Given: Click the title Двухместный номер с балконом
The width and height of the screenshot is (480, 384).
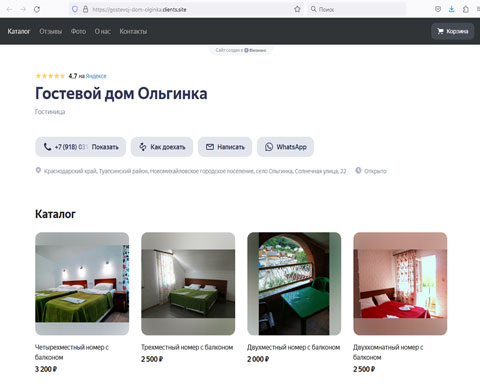Looking at the screenshot, I should click(294, 347).
